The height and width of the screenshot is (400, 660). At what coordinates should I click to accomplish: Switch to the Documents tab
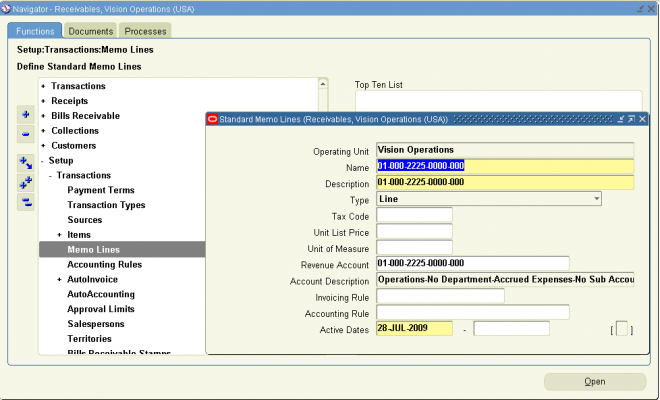point(90,31)
